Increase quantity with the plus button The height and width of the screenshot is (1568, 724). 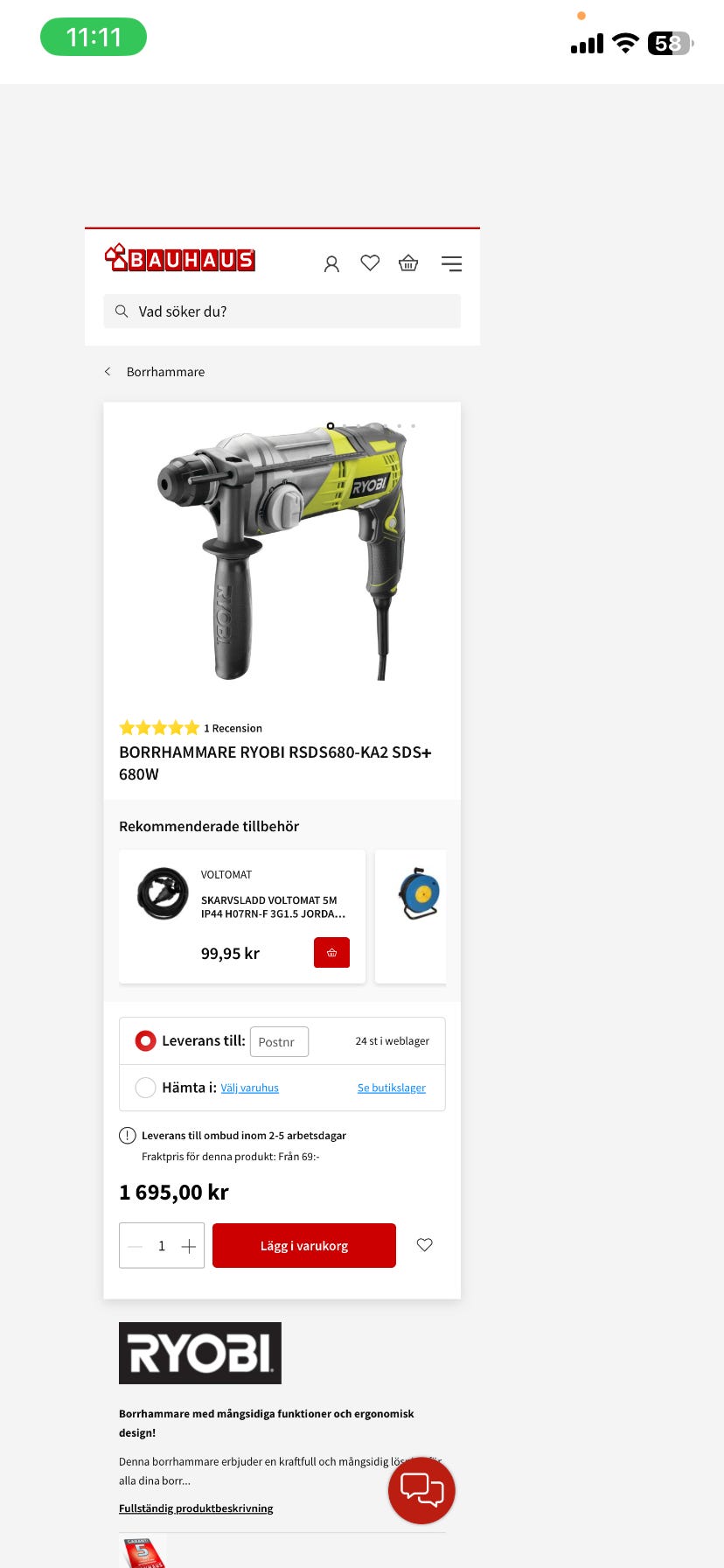click(188, 1246)
